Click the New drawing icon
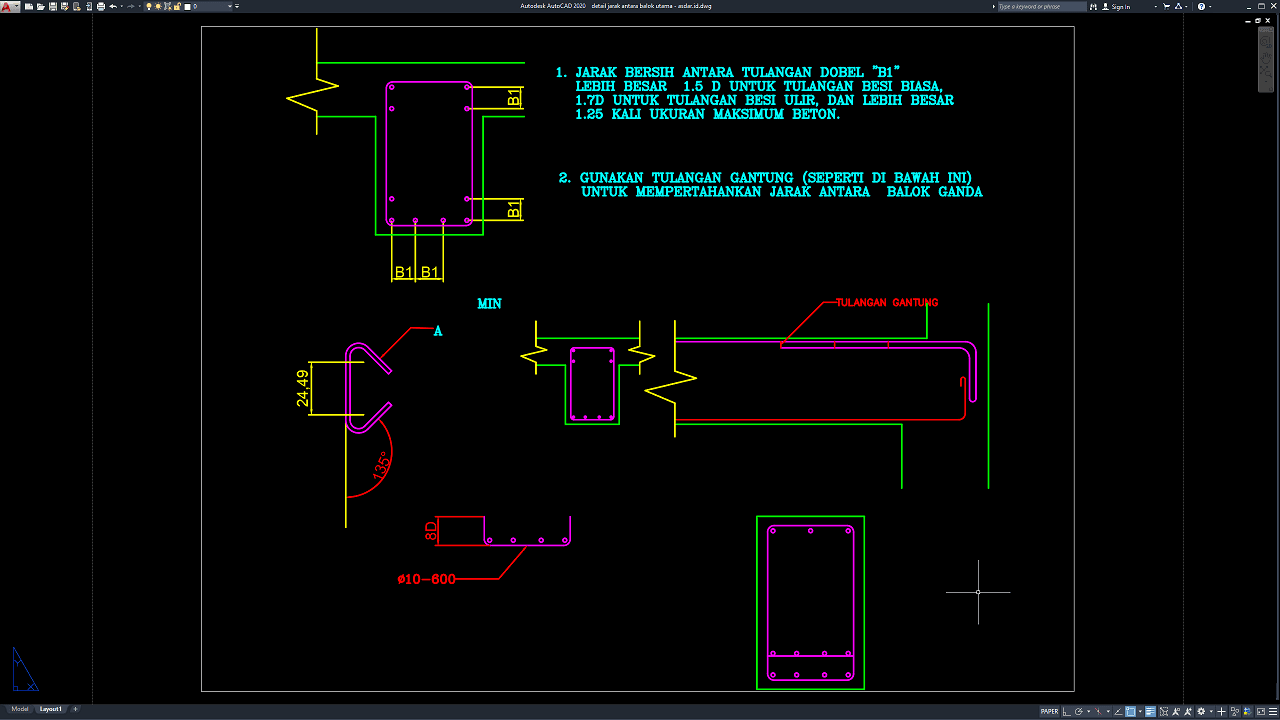Screen dimensions: 1280x720 [x=28, y=6]
